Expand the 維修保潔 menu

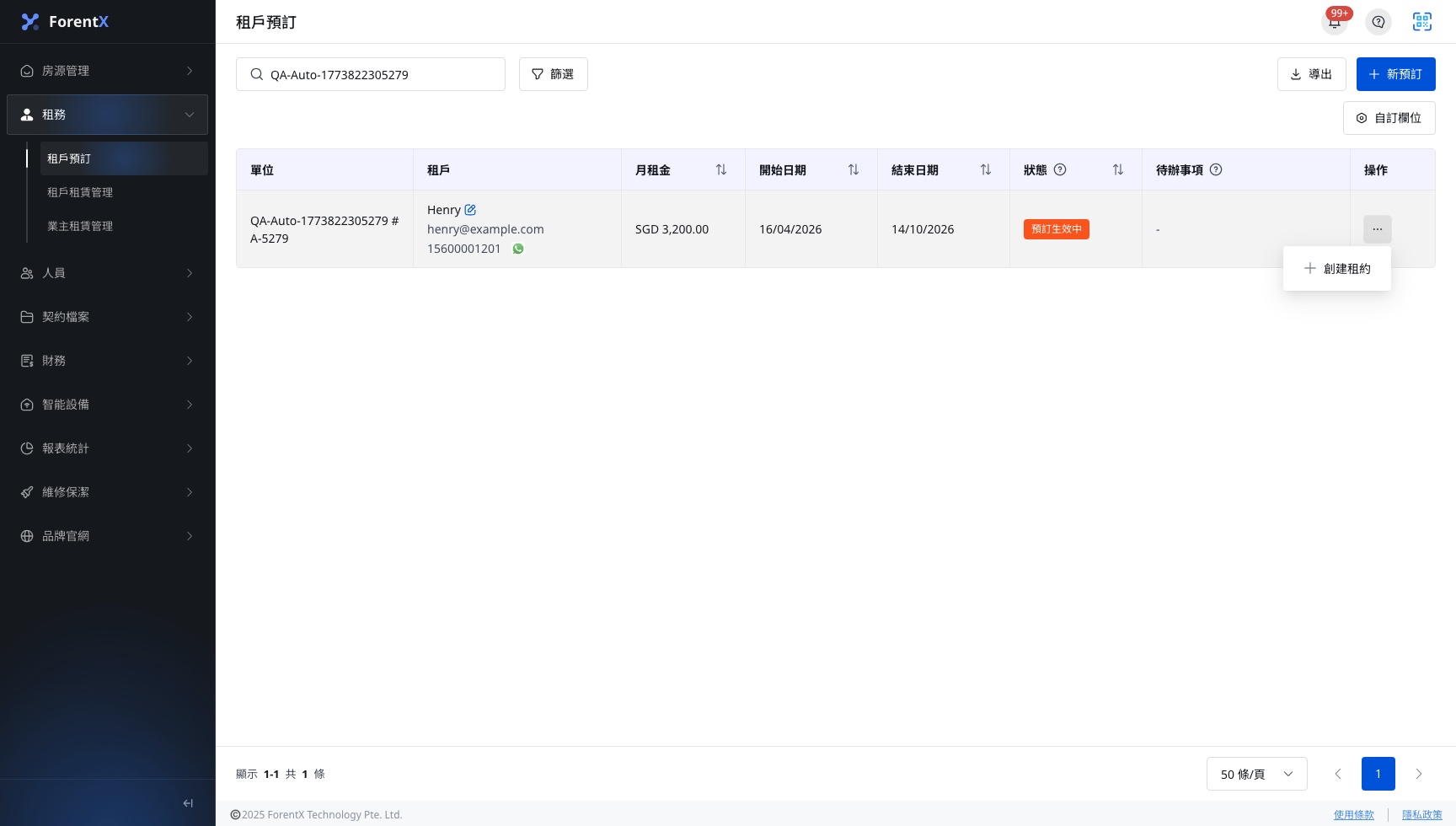tap(108, 492)
